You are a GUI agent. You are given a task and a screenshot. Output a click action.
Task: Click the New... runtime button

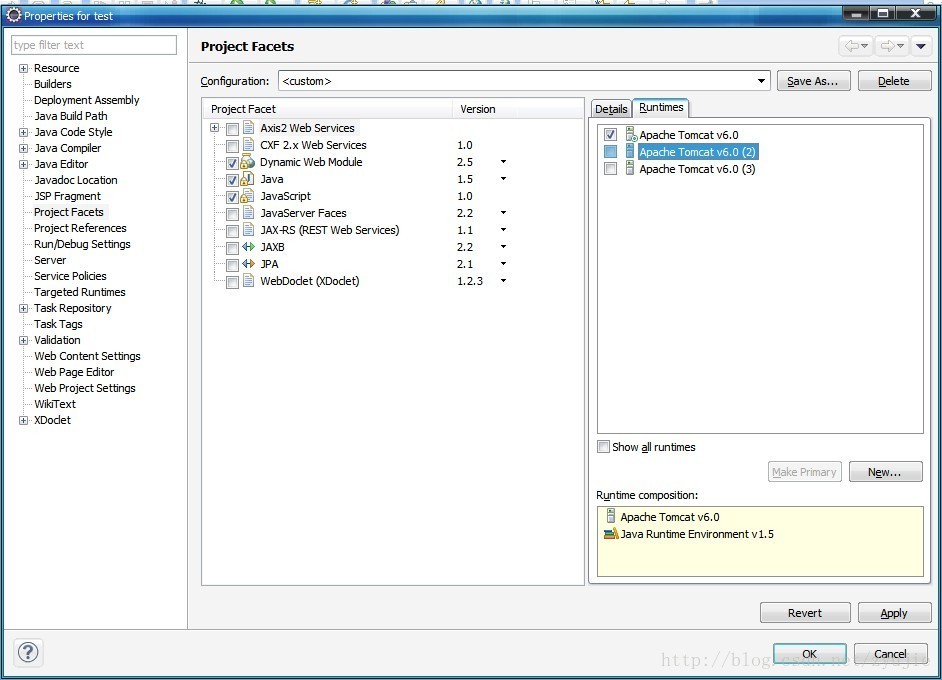coord(885,472)
